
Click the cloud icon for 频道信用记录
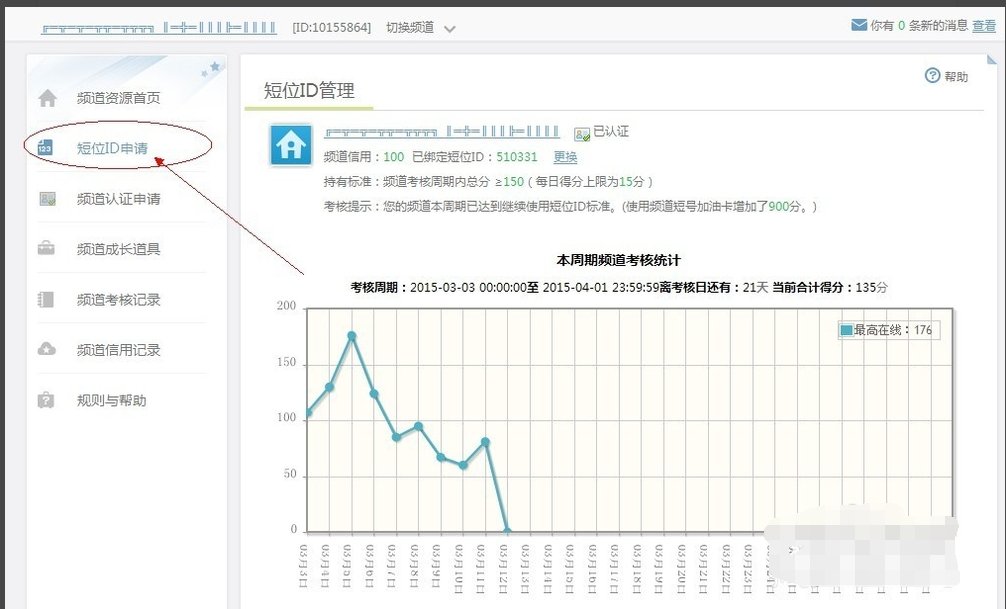point(48,348)
